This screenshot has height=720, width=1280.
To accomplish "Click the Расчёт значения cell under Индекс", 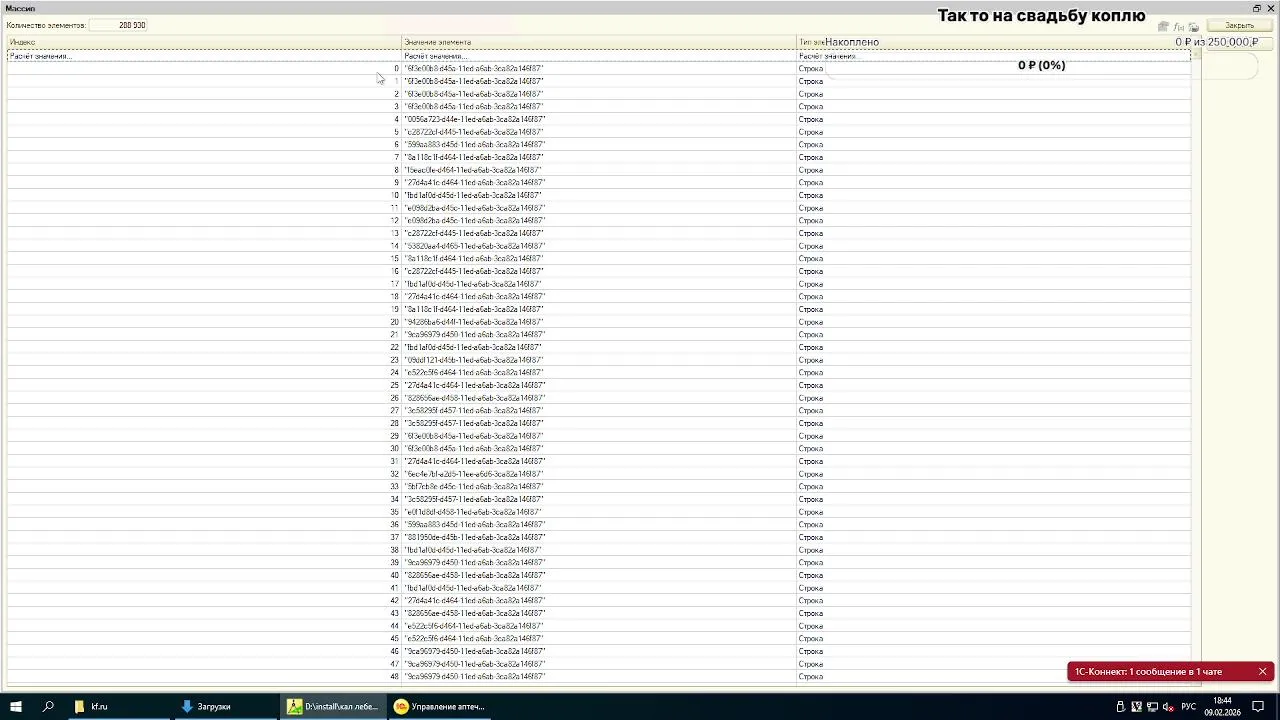I will 204,56.
